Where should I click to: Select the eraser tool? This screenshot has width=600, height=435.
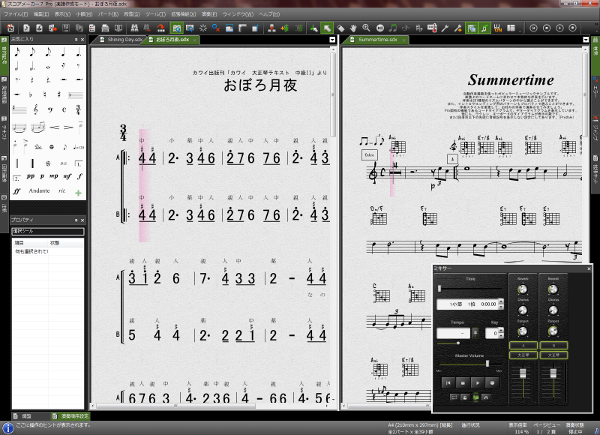340,28
